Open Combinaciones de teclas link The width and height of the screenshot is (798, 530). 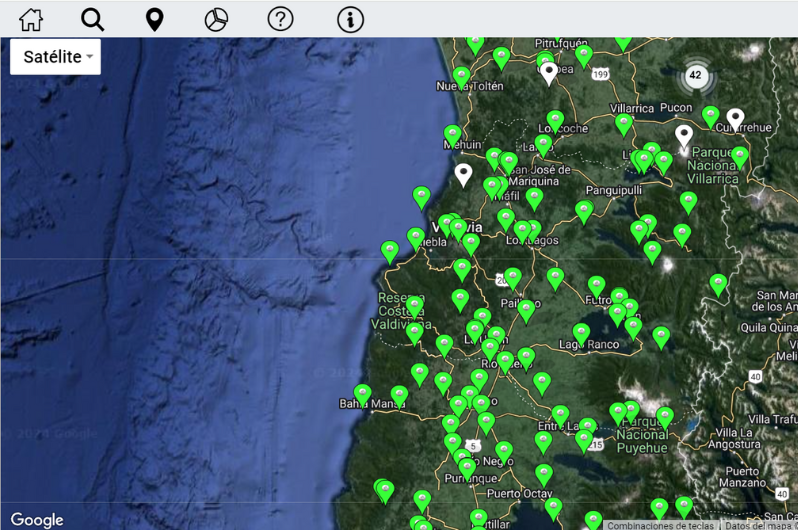[660, 525]
